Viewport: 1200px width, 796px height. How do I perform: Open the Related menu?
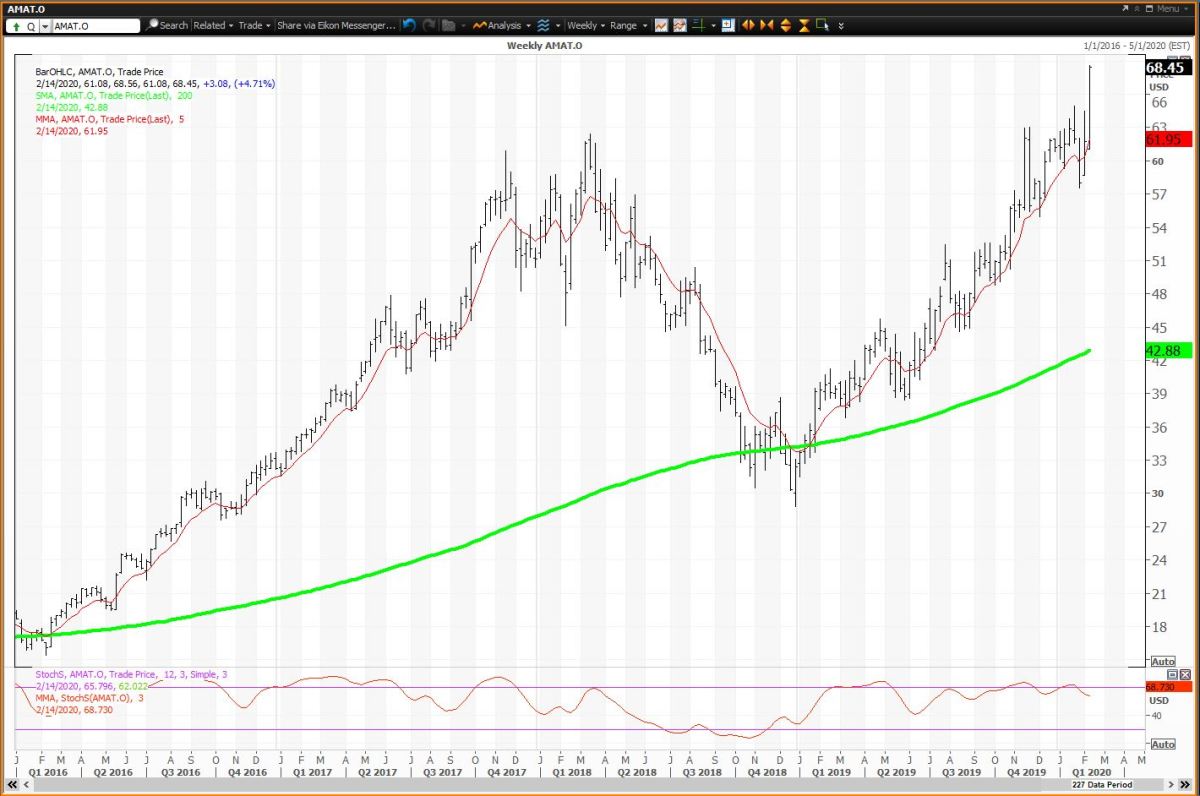tap(213, 25)
